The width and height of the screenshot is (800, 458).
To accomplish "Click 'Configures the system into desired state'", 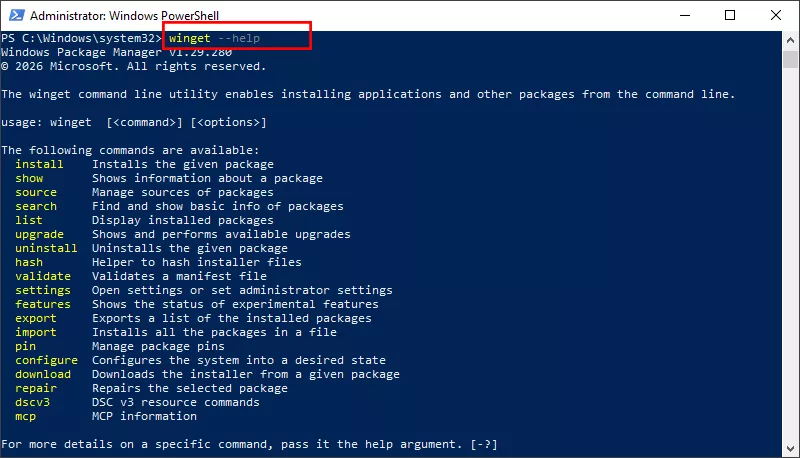I will pyautogui.click(x=239, y=361).
